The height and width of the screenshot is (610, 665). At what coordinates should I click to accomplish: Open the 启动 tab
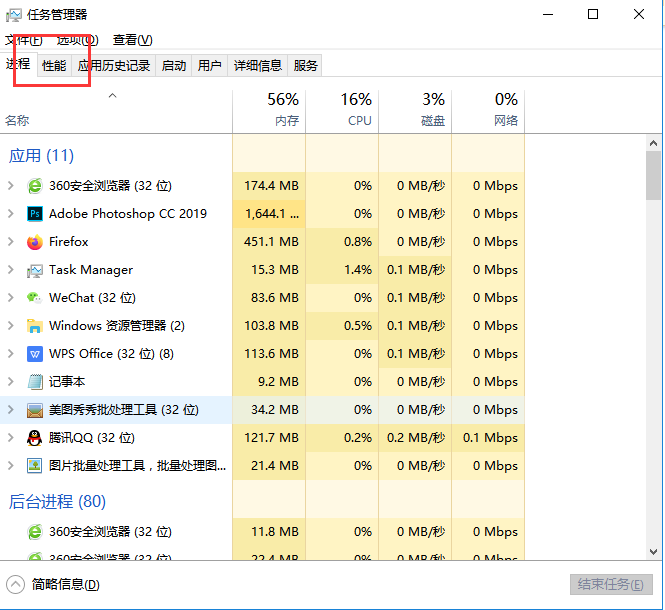pyautogui.click(x=174, y=66)
